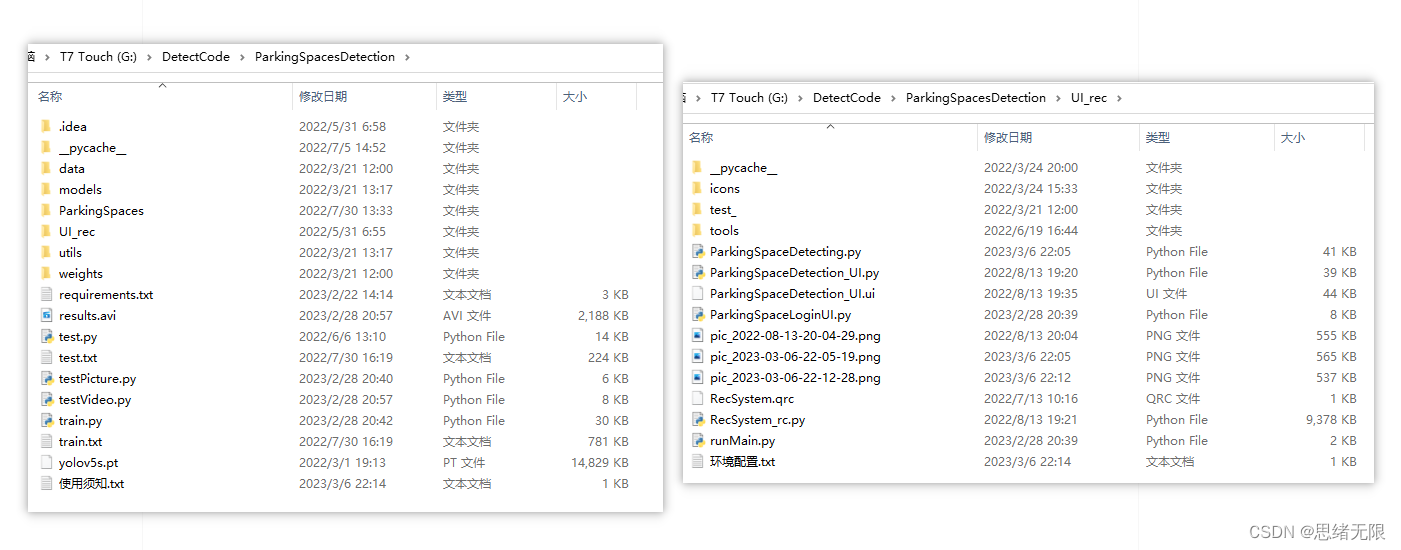Click the ParkingSpaceLoginUI.py file icon
The height and width of the screenshot is (550, 1401).
697,314
